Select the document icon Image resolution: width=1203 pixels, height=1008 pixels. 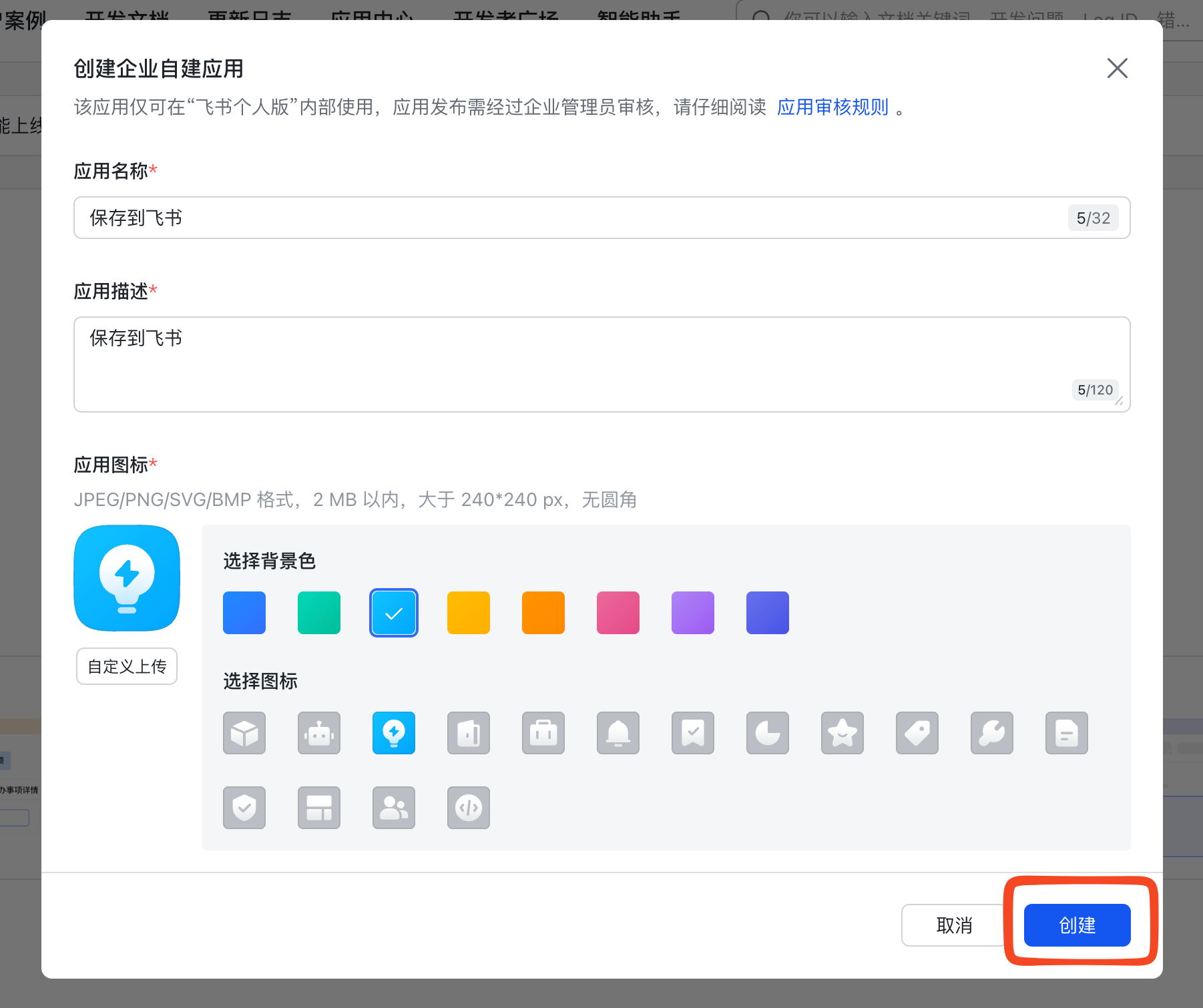[1066, 733]
